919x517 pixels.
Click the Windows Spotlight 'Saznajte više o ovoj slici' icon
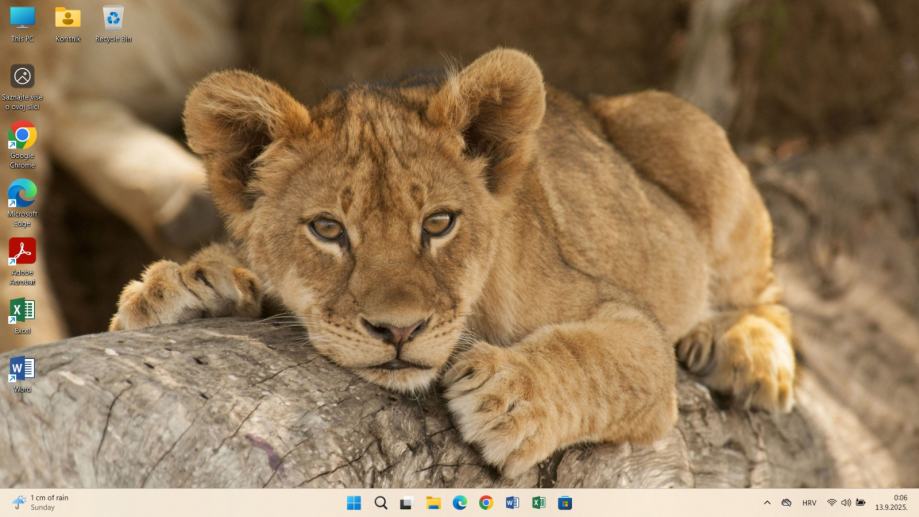click(x=22, y=87)
